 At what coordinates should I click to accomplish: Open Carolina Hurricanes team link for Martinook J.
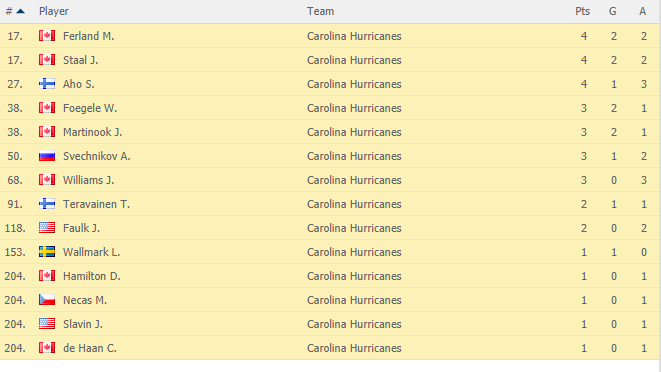[354, 132]
